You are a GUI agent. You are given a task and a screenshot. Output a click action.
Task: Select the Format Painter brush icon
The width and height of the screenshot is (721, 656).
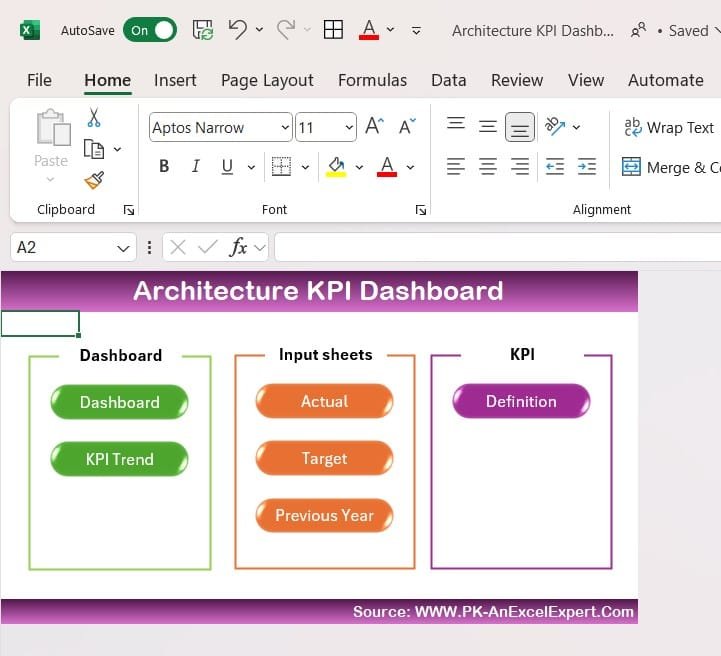(94, 180)
